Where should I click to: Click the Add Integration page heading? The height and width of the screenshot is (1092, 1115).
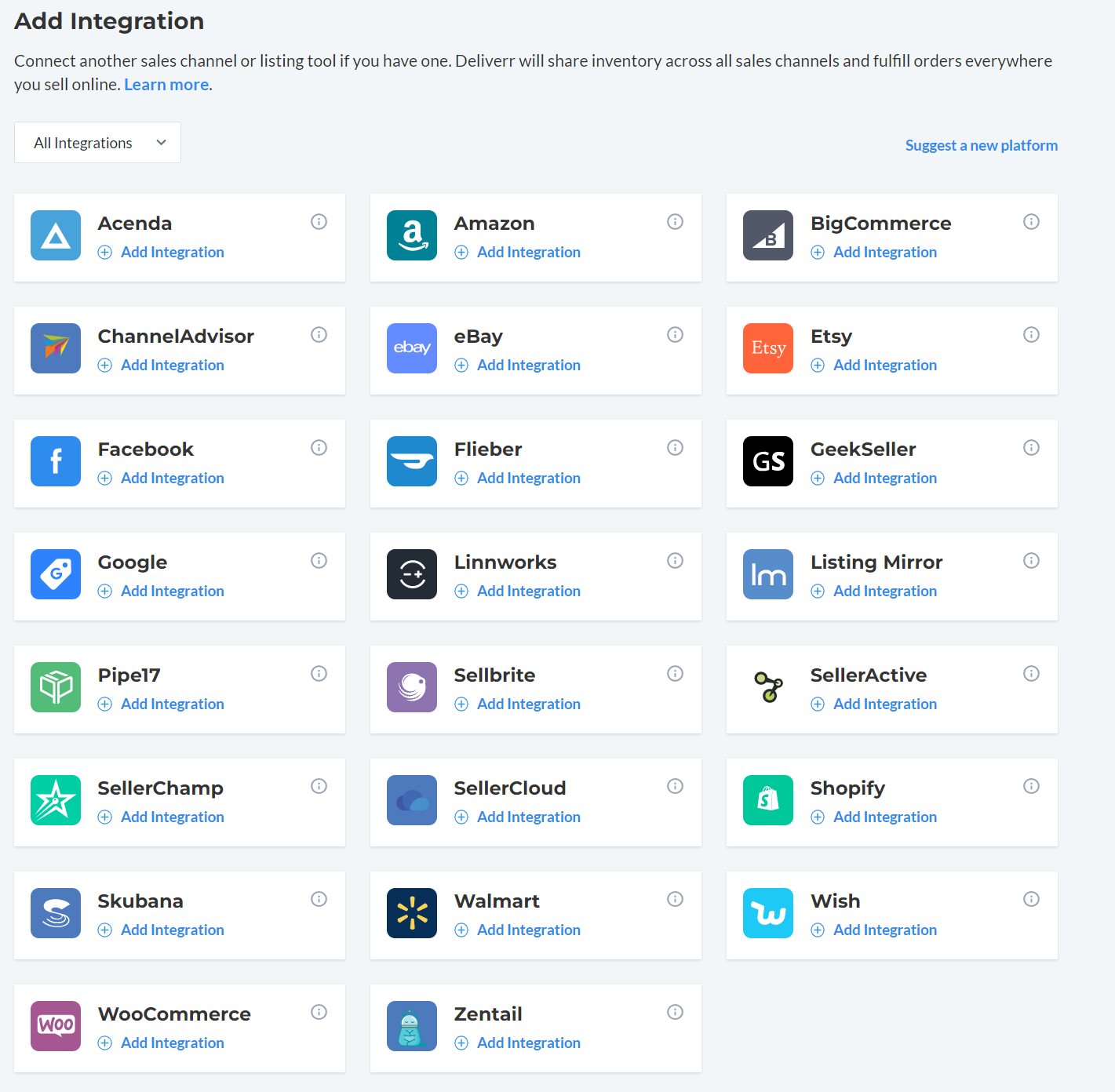point(109,21)
